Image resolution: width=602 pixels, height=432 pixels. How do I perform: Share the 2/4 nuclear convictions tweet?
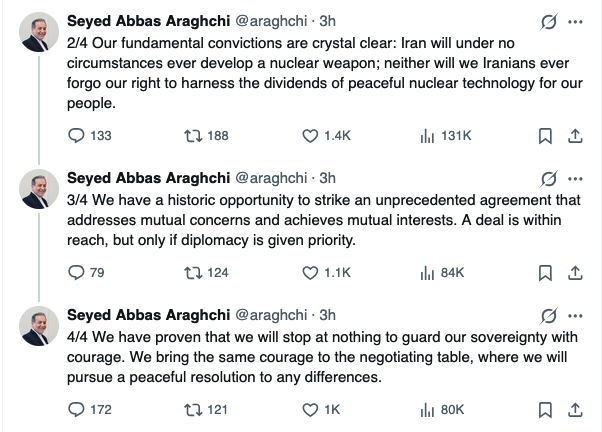tap(575, 135)
